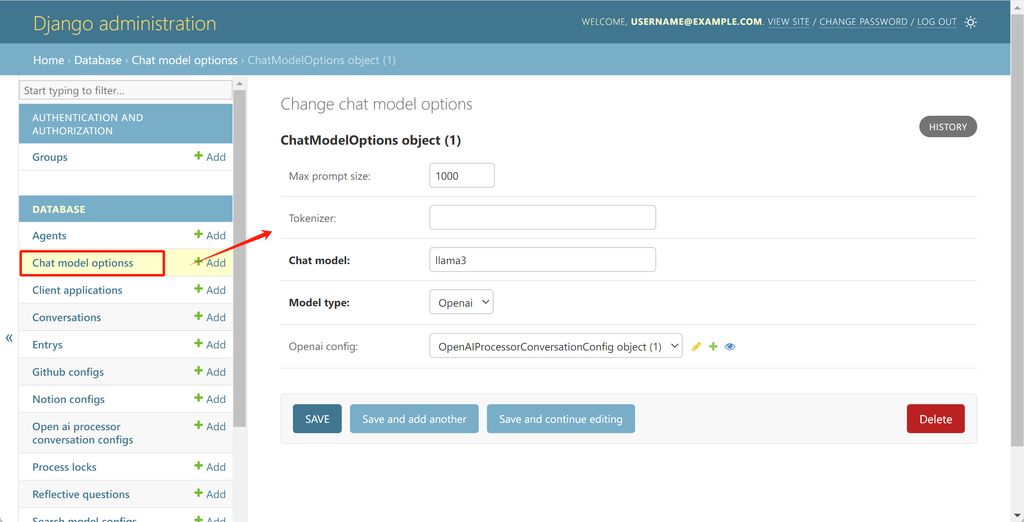The width and height of the screenshot is (1024, 522).
Task: Click green plus to add Openai config
Action: coord(713,347)
